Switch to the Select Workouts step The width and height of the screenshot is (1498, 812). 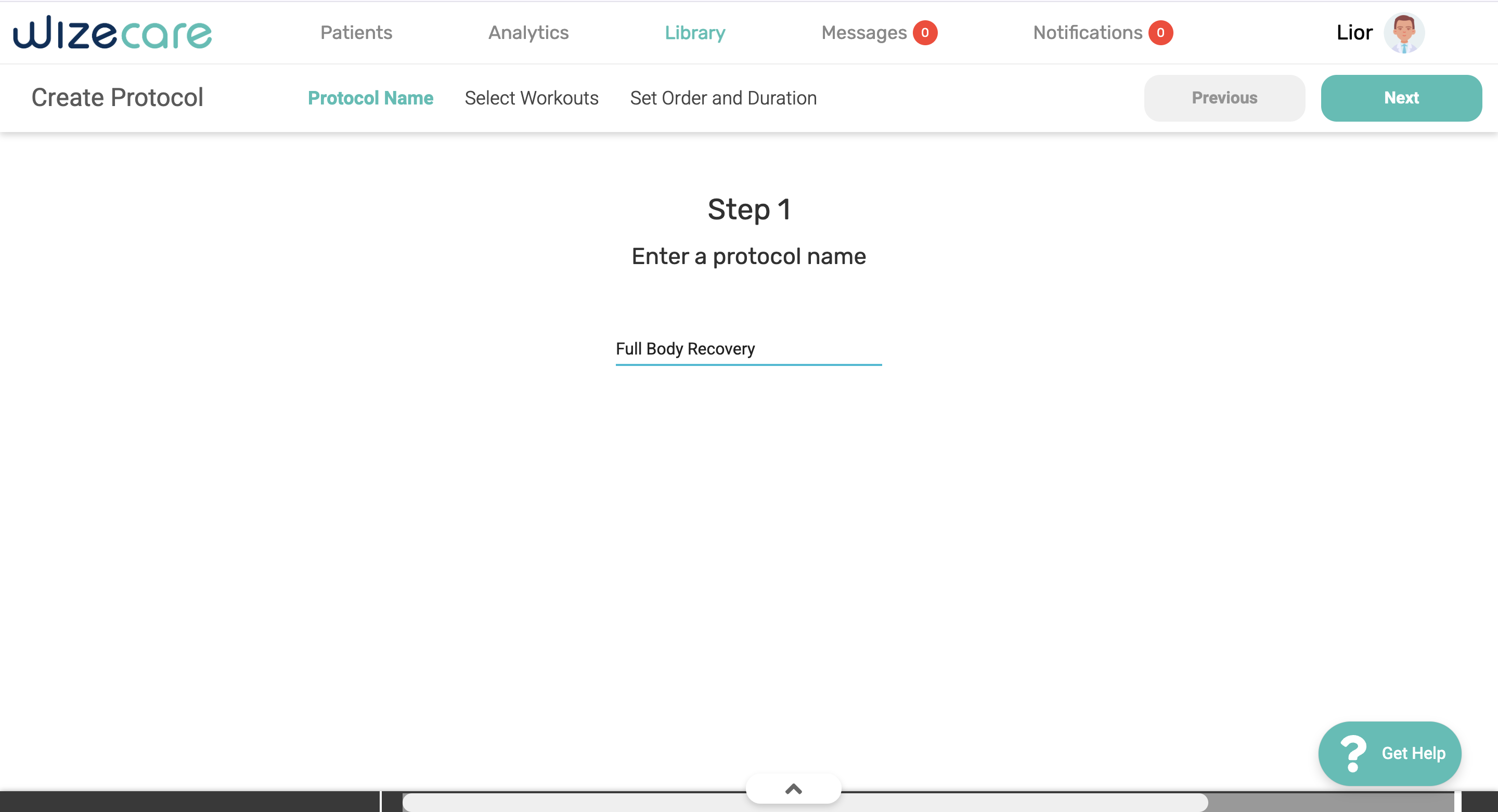[531, 98]
